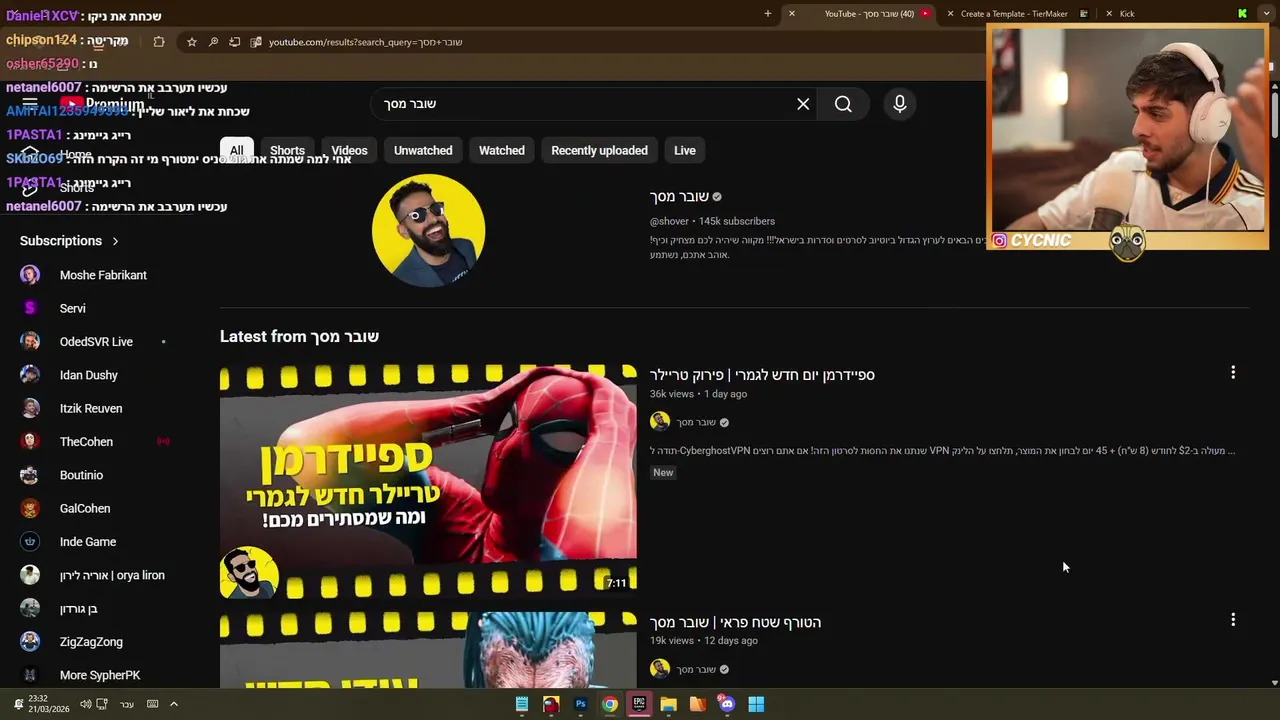The image size is (1280, 720).
Task: Close the TierMaker browser tab
Action: [x=950, y=14]
